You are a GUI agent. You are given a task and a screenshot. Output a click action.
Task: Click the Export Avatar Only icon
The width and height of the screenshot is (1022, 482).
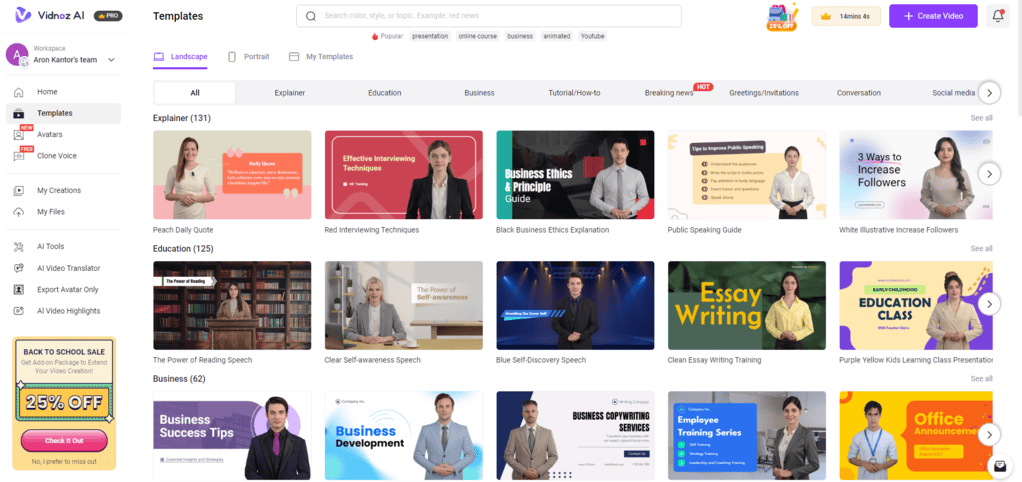[19, 290]
